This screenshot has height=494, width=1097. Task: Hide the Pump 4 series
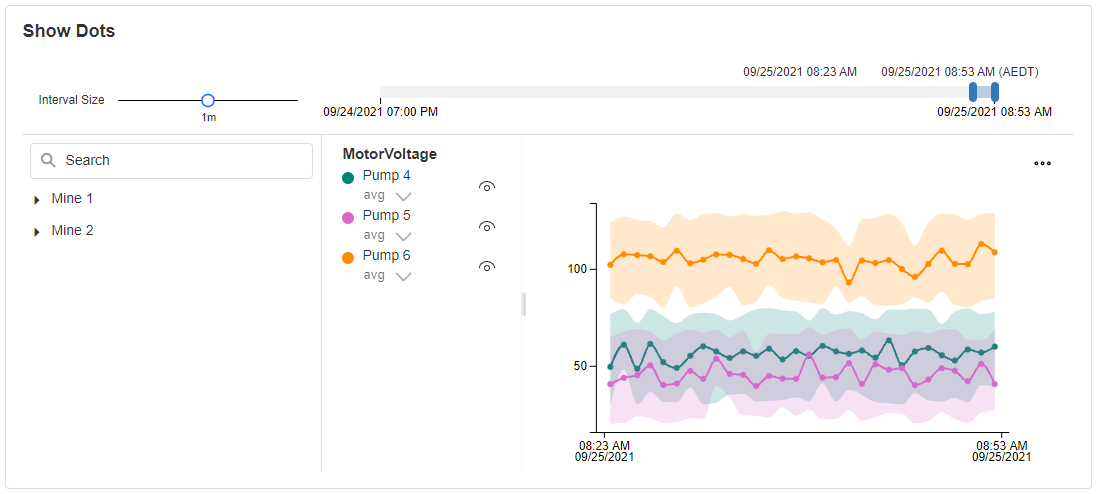(x=487, y=186)
